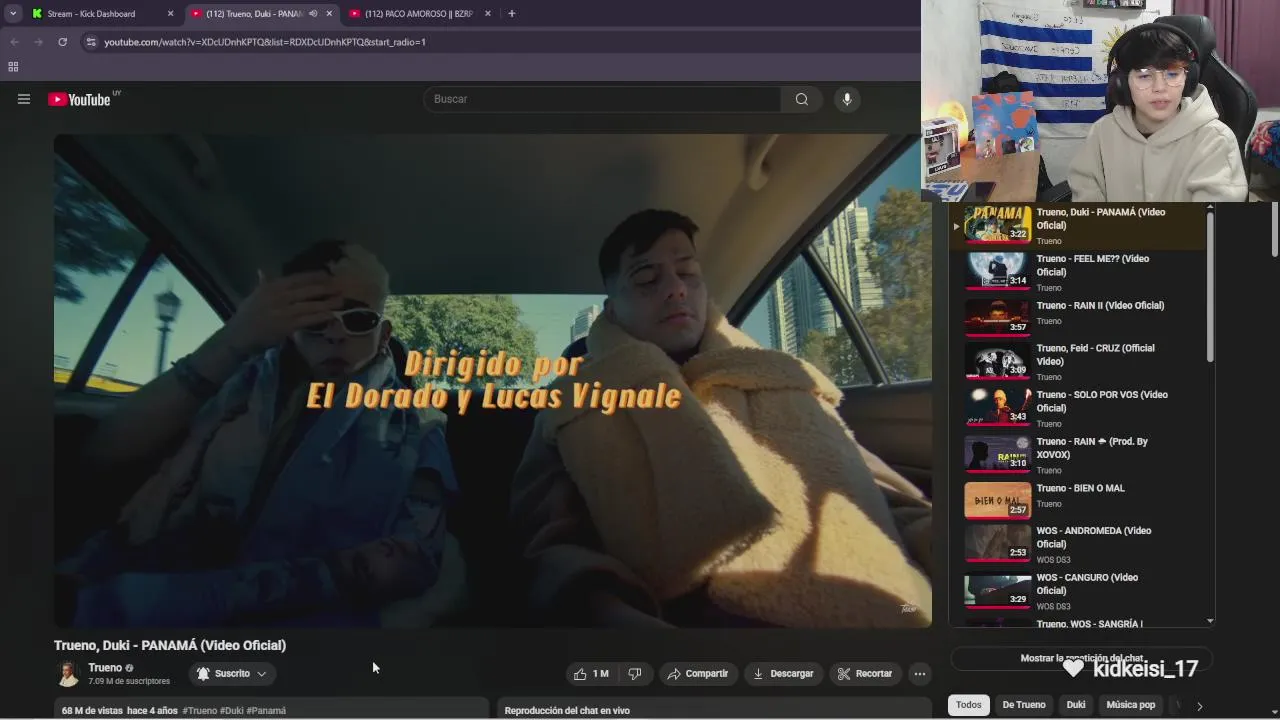Reload the page in browser toolbar

coord(62,42)
